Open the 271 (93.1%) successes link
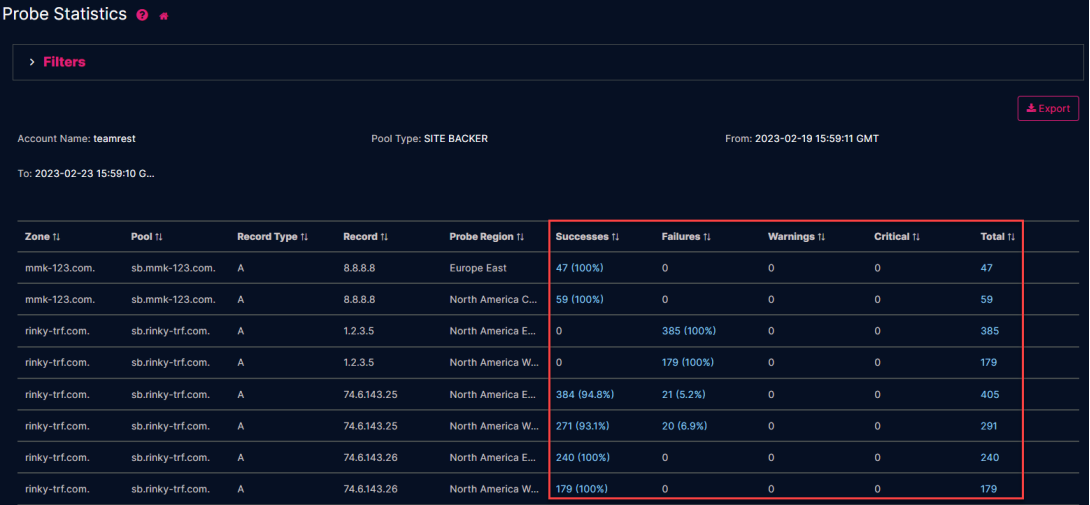Viewport: 1090px width, 505px height. tap(583, 426)
